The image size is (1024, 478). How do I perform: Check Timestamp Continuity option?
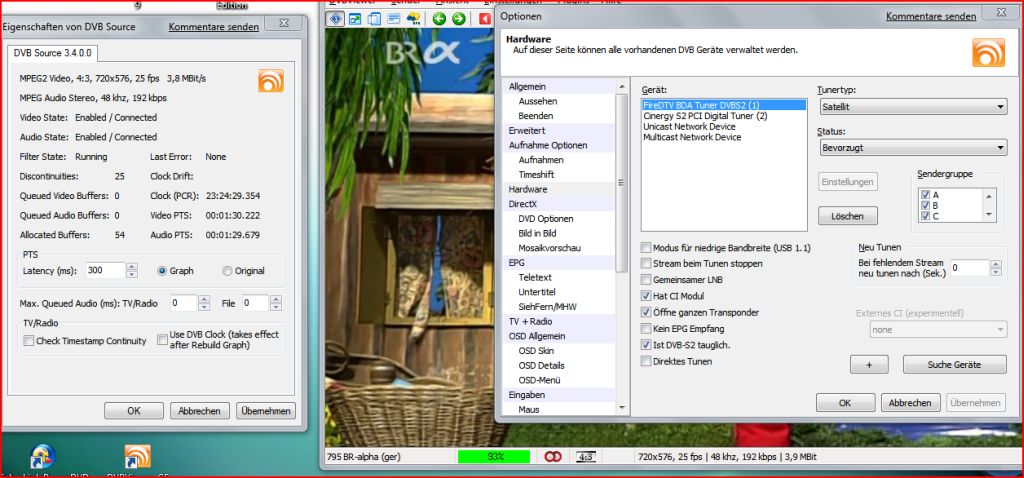pyautogui.click(x=29, y=341)
